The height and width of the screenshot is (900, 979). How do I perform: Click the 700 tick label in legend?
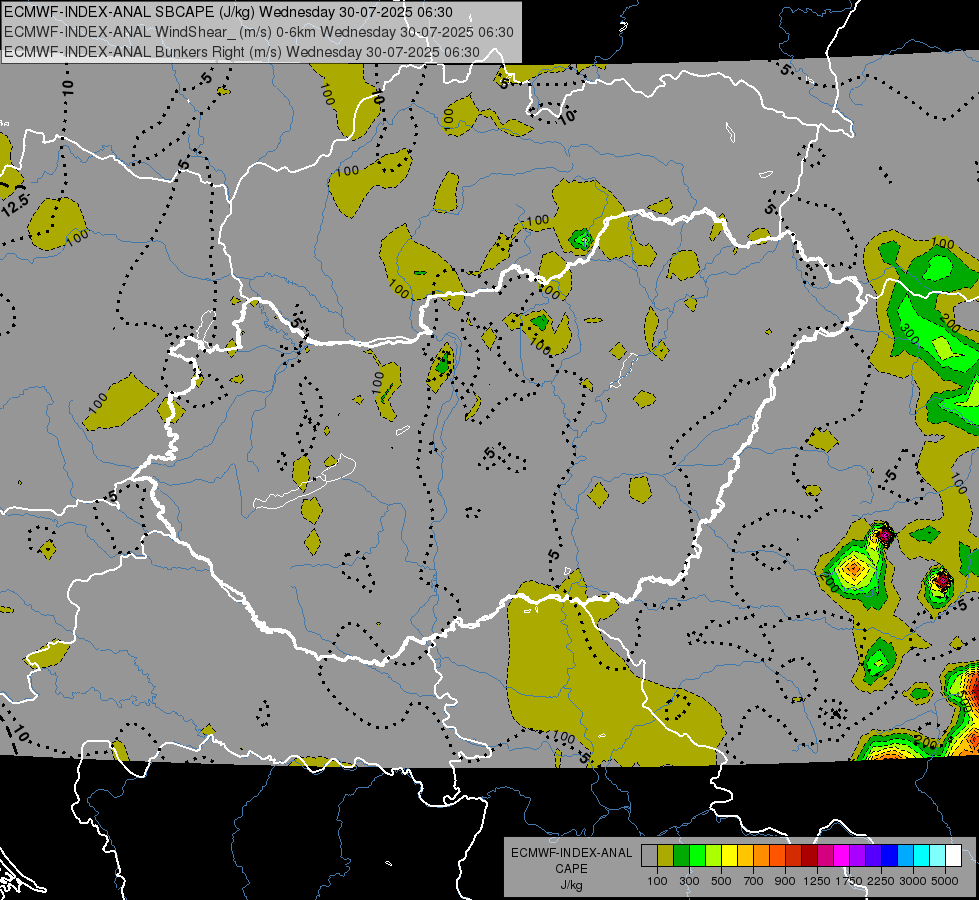754,881
